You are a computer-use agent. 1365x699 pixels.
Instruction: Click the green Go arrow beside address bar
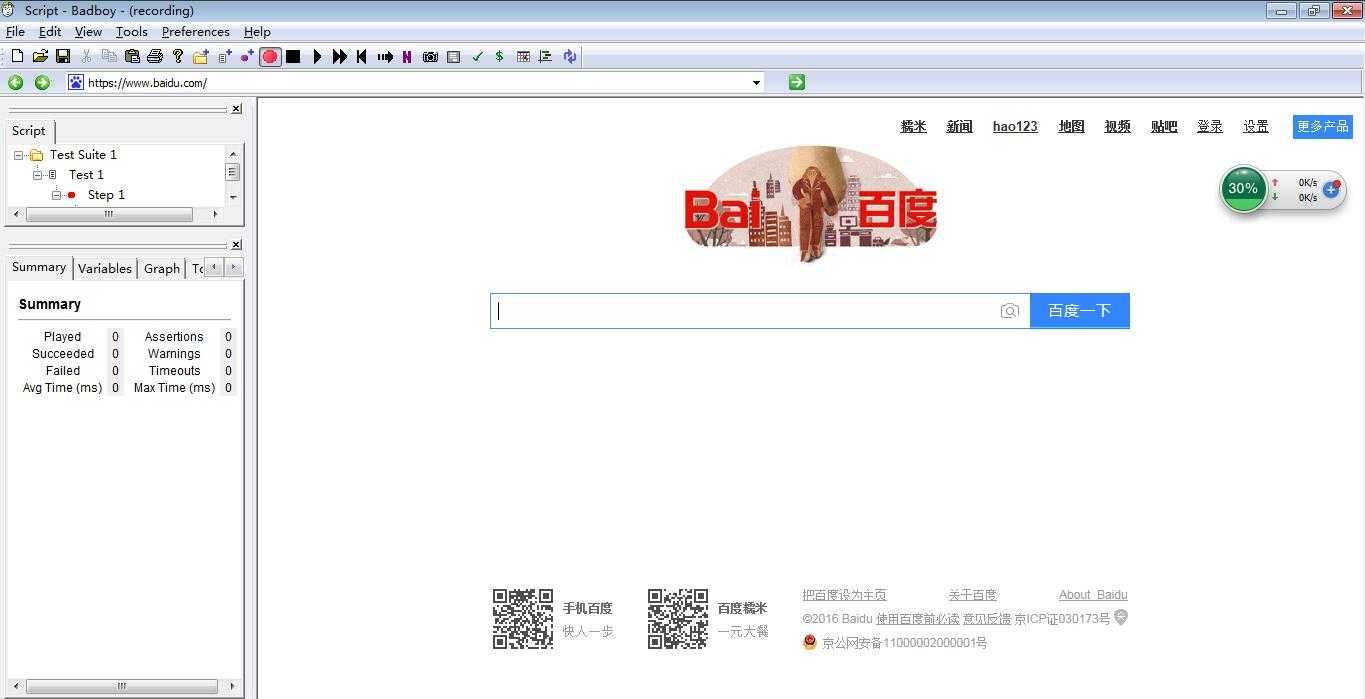[797, 82]
